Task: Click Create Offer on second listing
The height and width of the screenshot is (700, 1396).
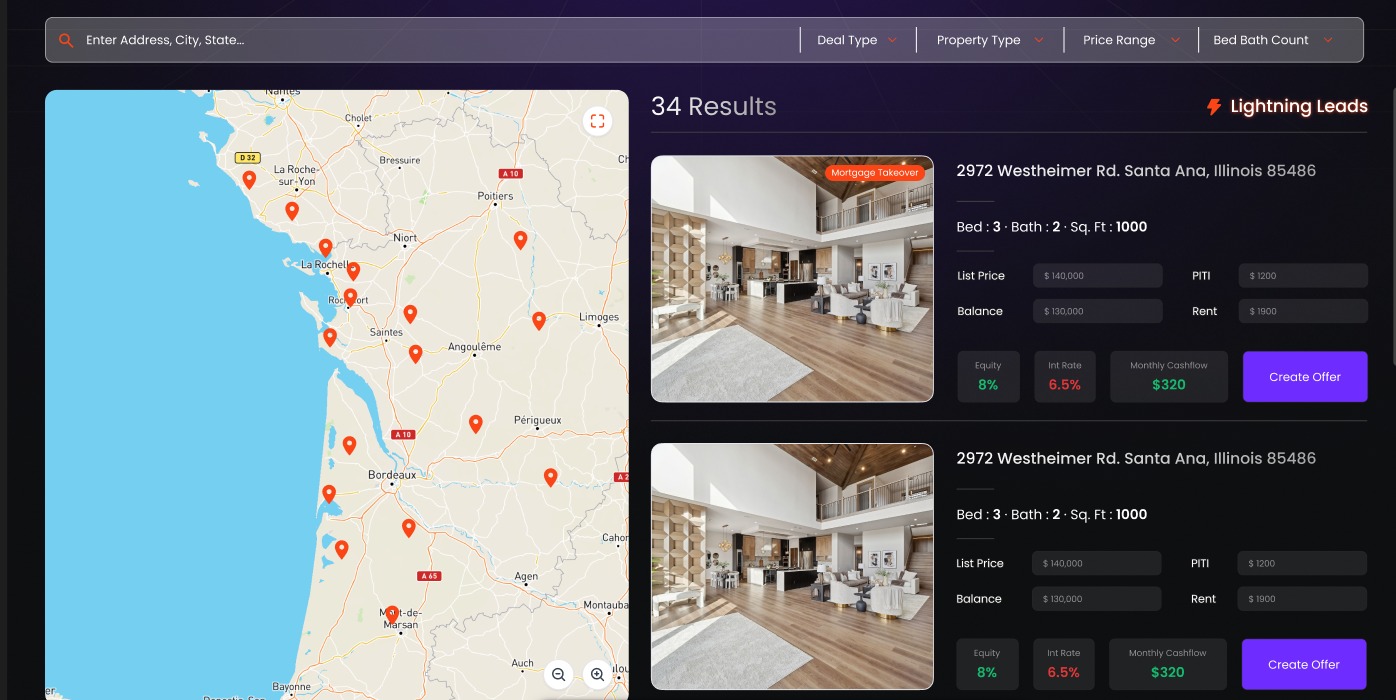Action: coord(1304,664)
